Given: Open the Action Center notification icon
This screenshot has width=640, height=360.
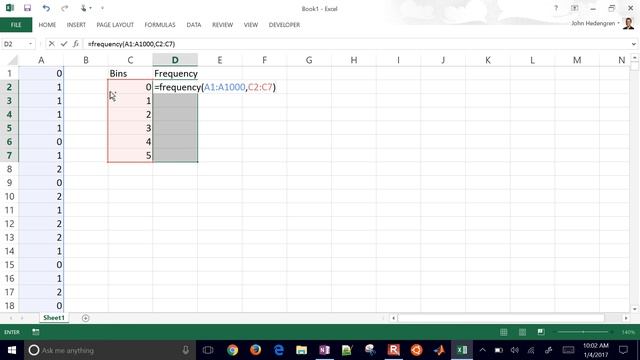Looking at the screenshot, I should coord(623,350).
